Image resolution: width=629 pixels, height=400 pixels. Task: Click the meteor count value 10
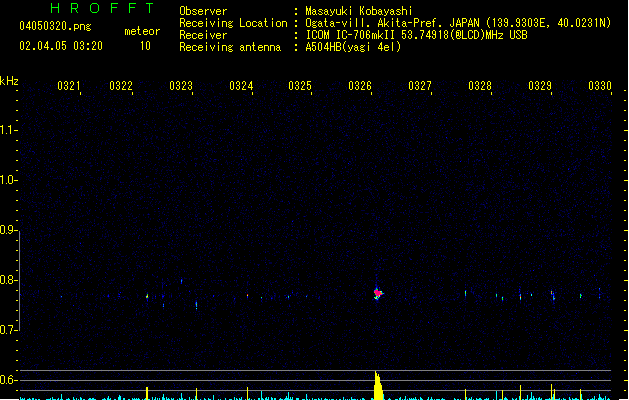(145, 46)
